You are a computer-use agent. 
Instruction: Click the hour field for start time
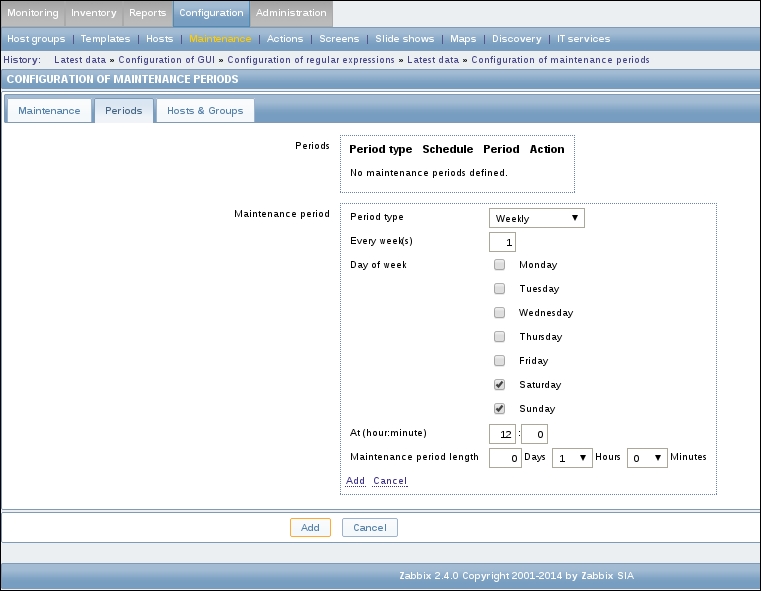pos(501,433)
